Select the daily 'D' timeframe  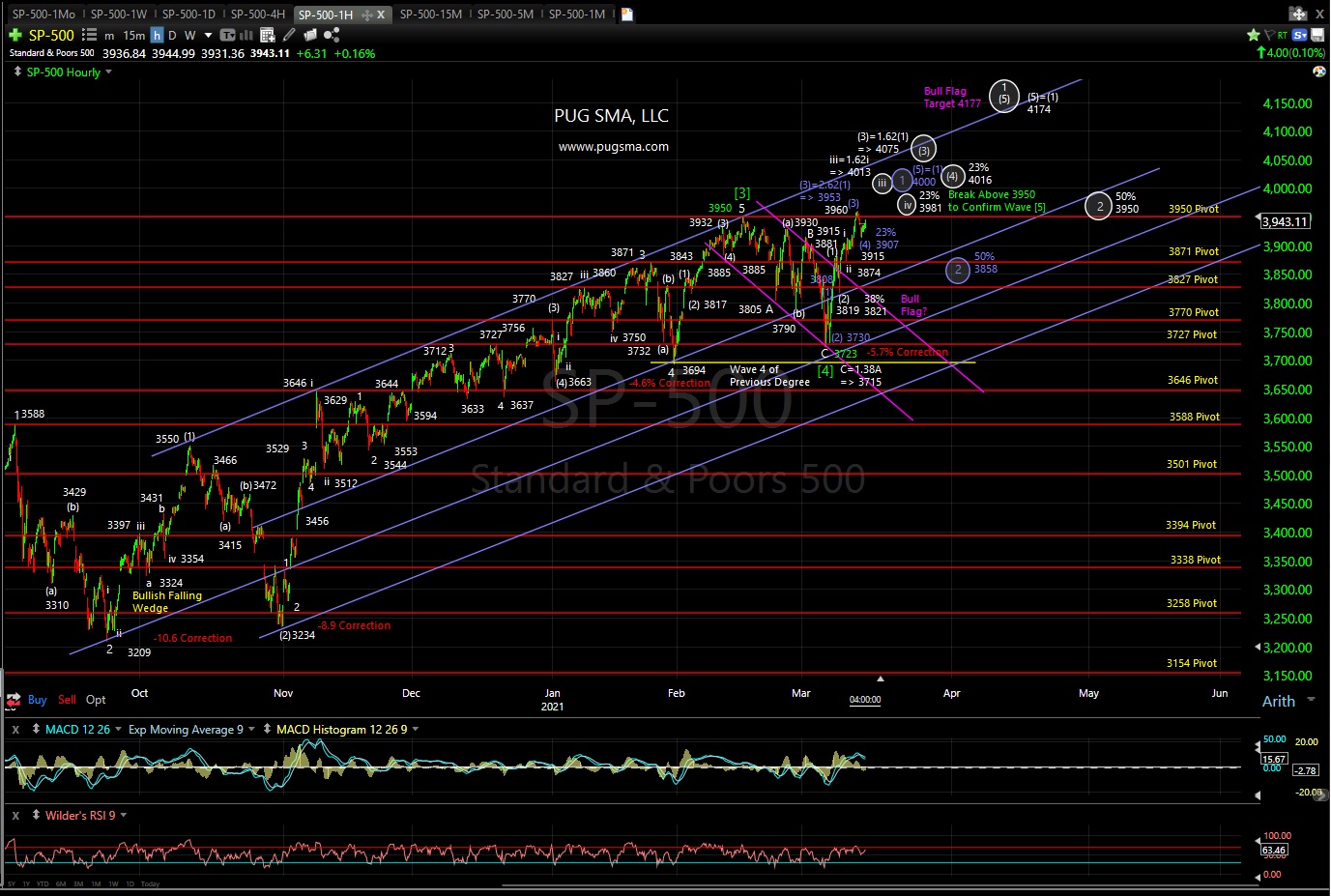172,35
